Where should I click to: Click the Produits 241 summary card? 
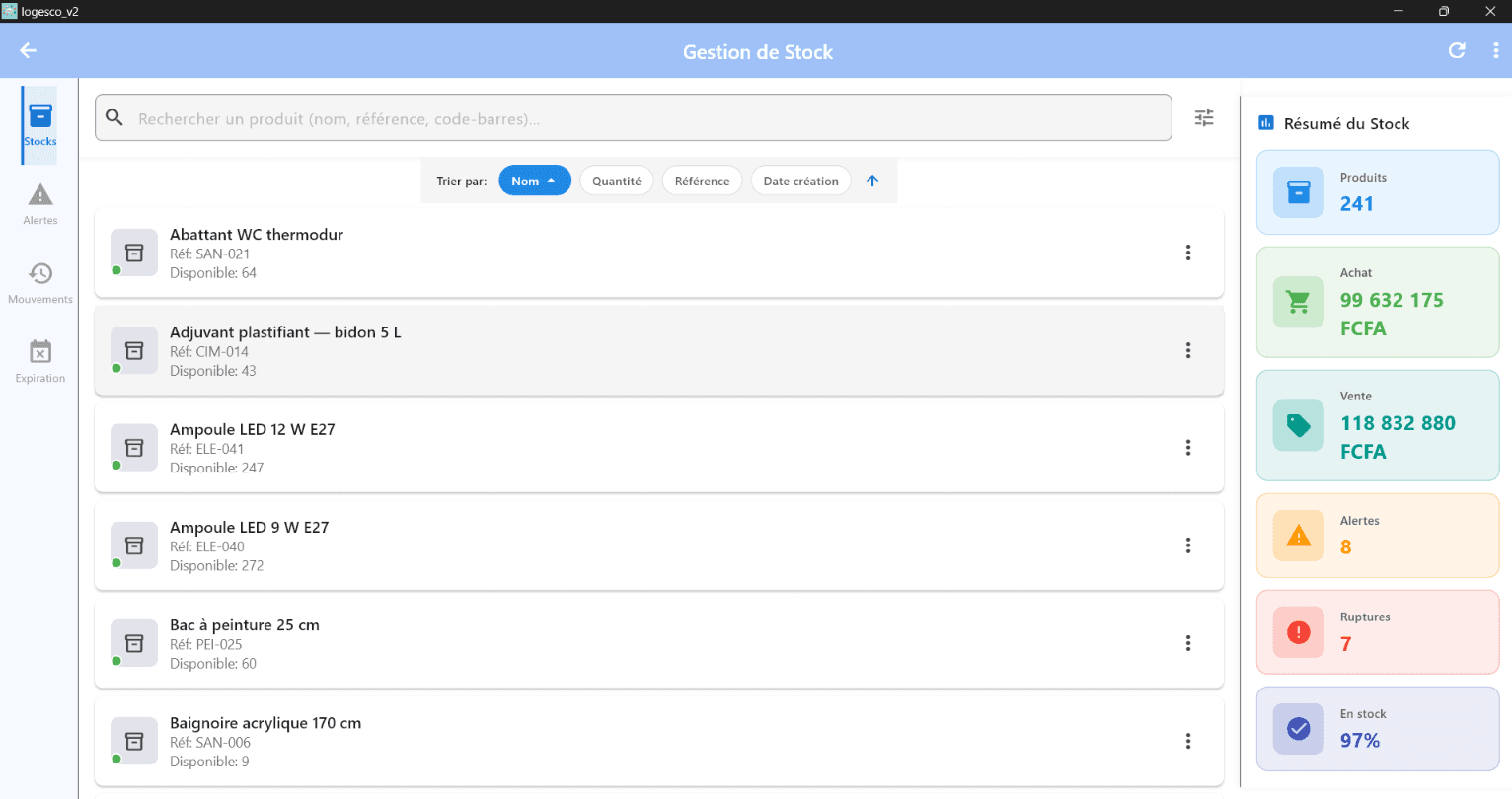point(1378,192)
